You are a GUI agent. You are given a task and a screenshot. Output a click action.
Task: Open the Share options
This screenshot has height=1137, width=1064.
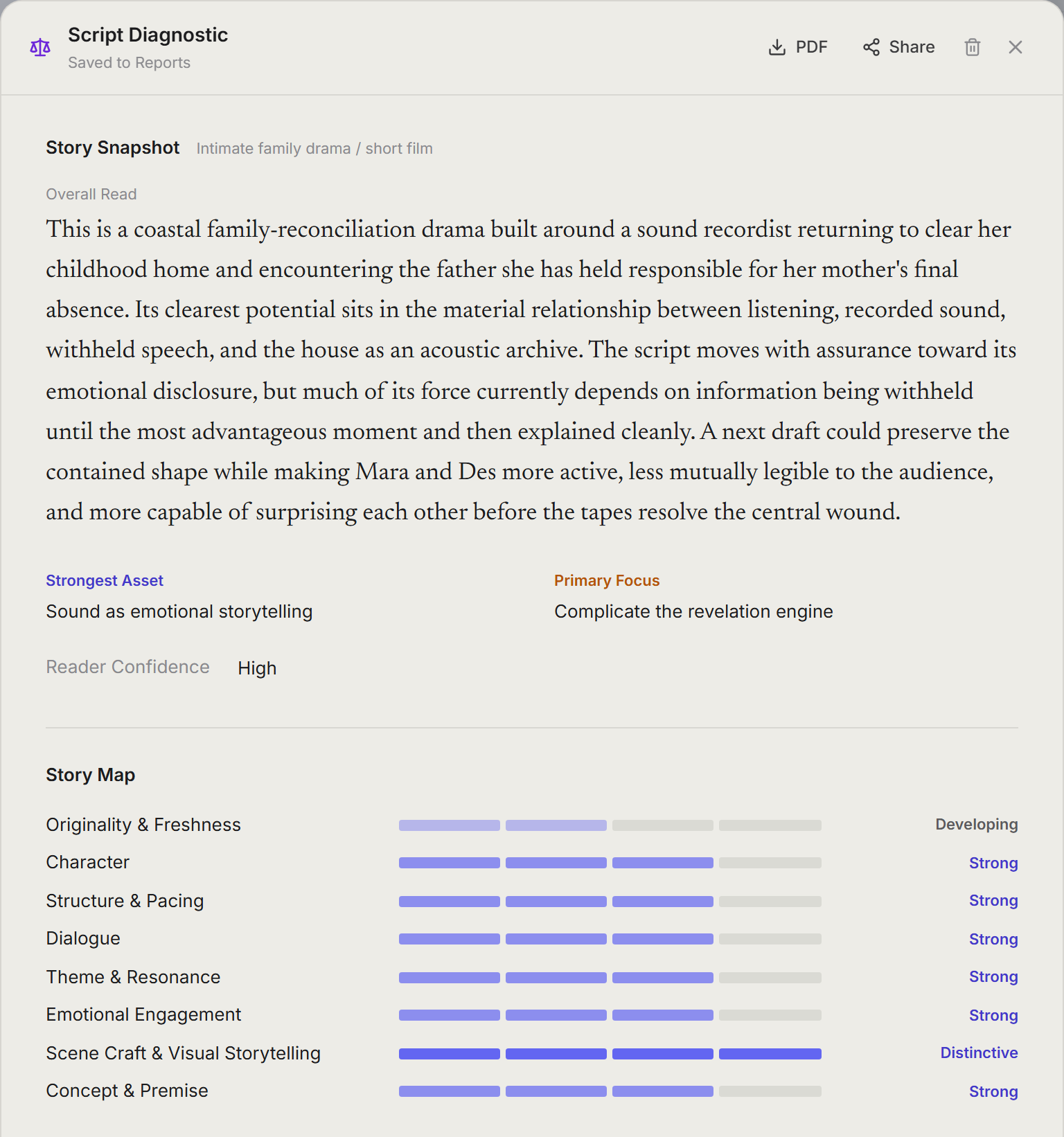pyautogui.click(x=898, y=47)
